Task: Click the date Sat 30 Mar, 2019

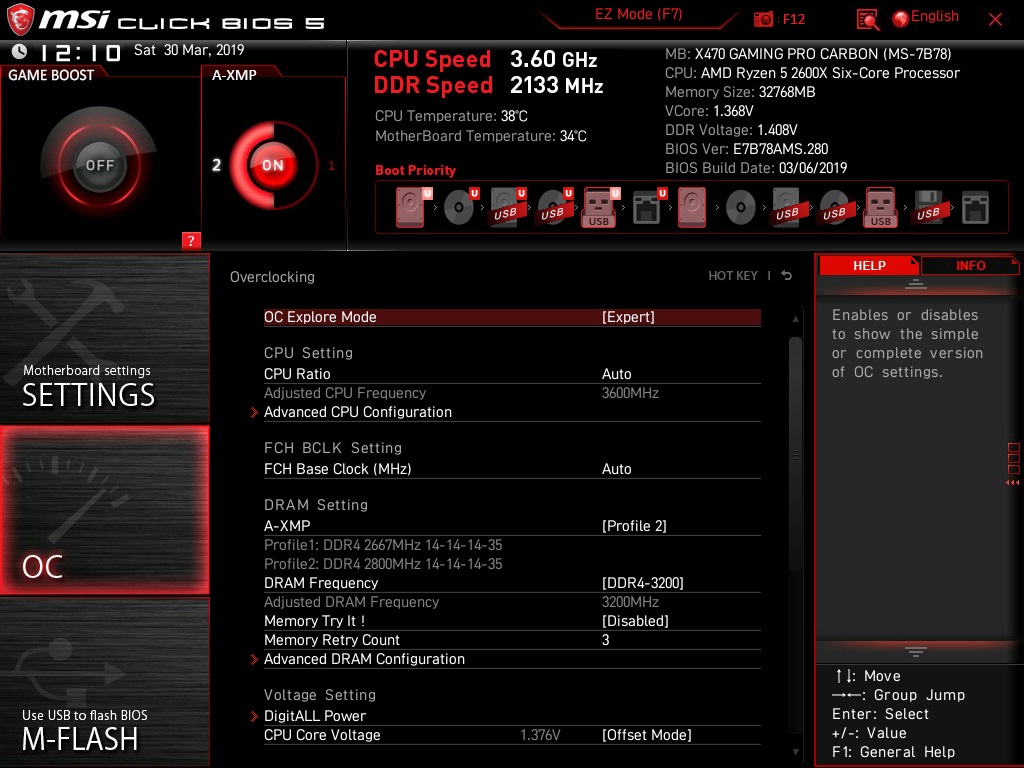Action: pyautogui.click(x=189, y=50)
